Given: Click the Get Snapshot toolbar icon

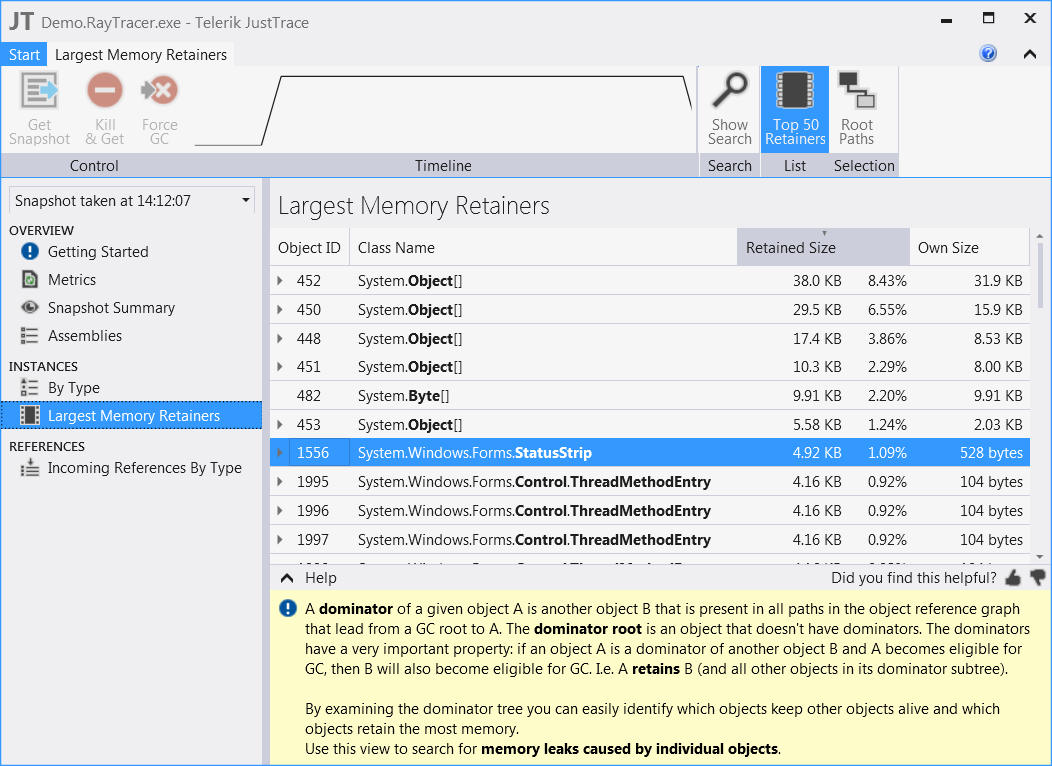Looking at the screenshot, I should click(x=39, y=91).
